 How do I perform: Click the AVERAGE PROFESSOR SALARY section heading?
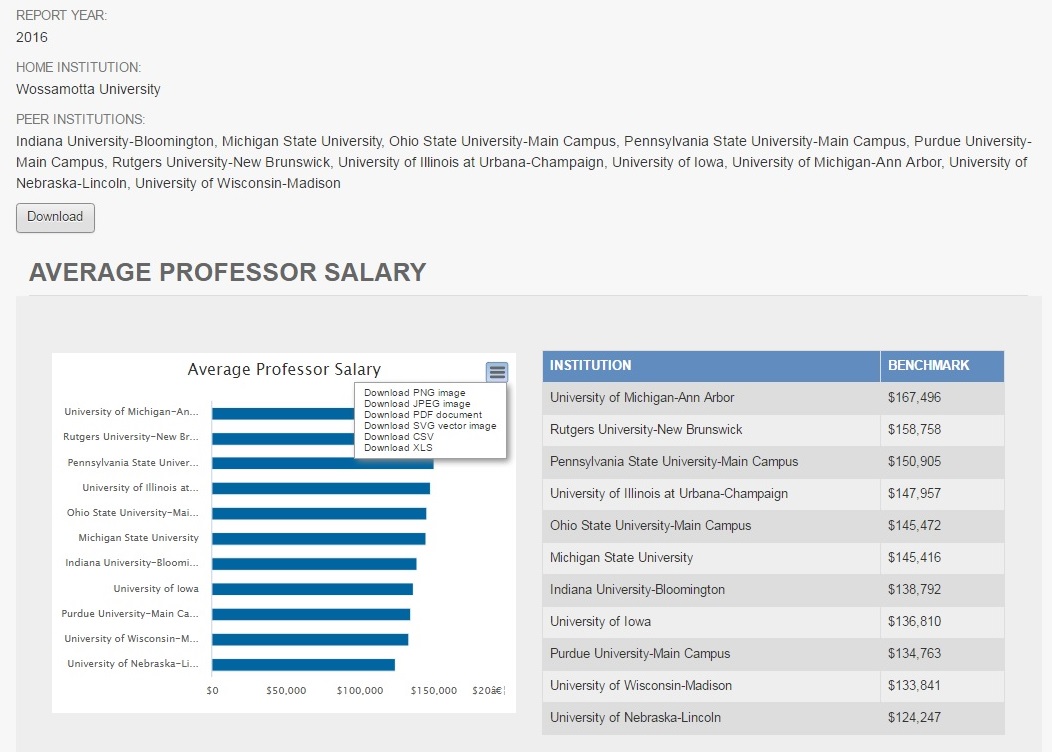pos(227,272)
